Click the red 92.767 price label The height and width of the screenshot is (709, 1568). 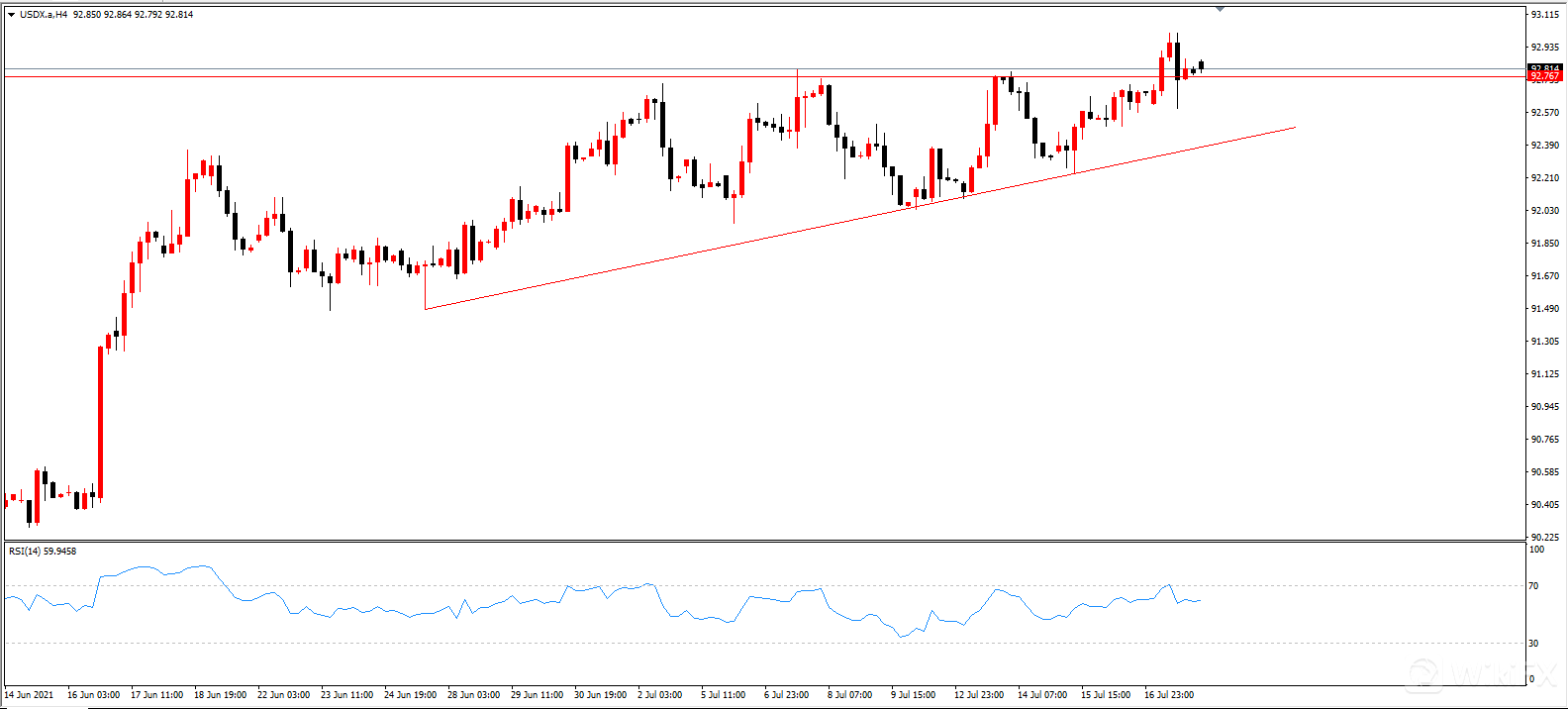[x=1544, y=76]
